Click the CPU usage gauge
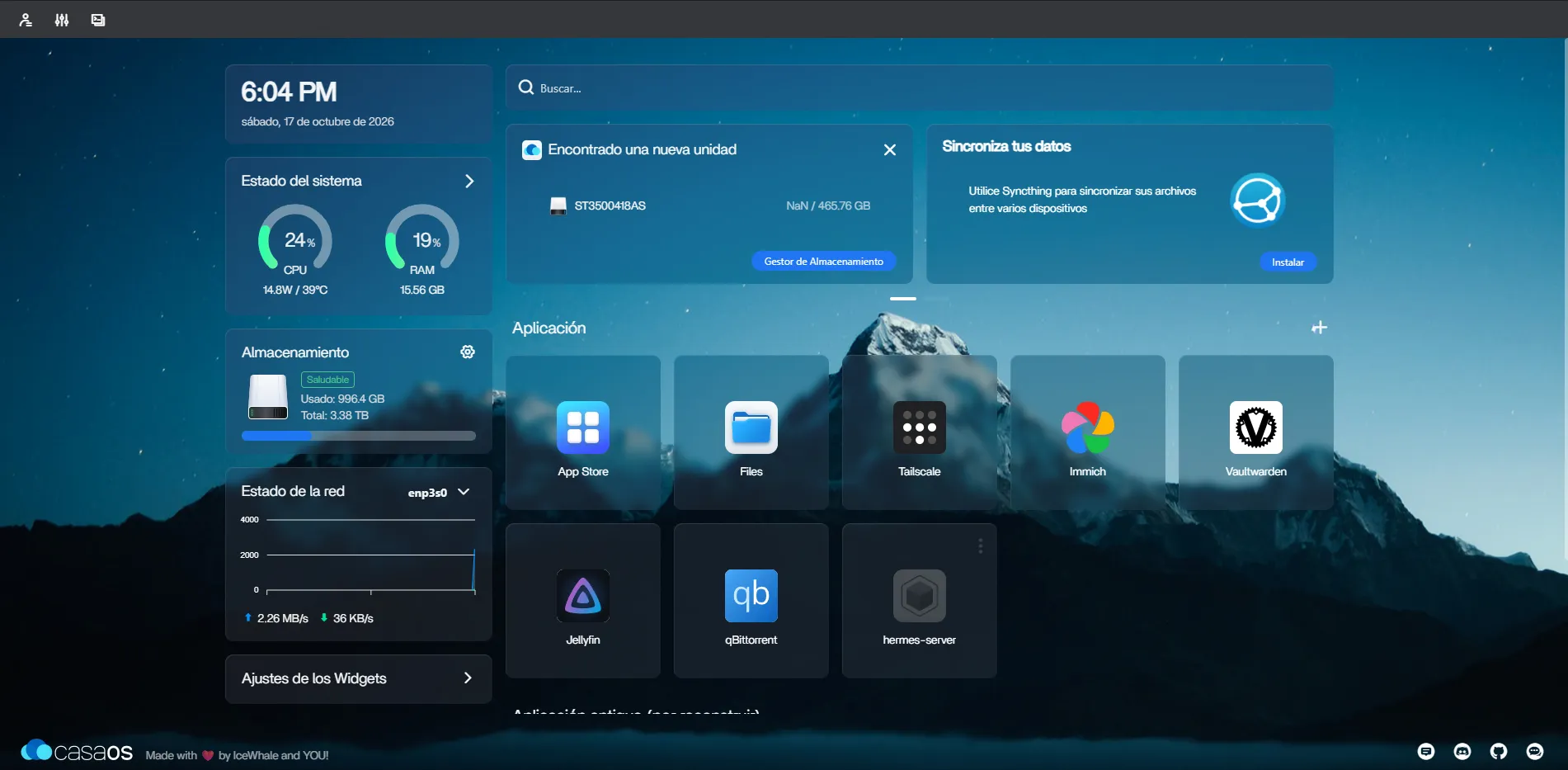The height and width of the screenshot is (770, 1568). 295,239
